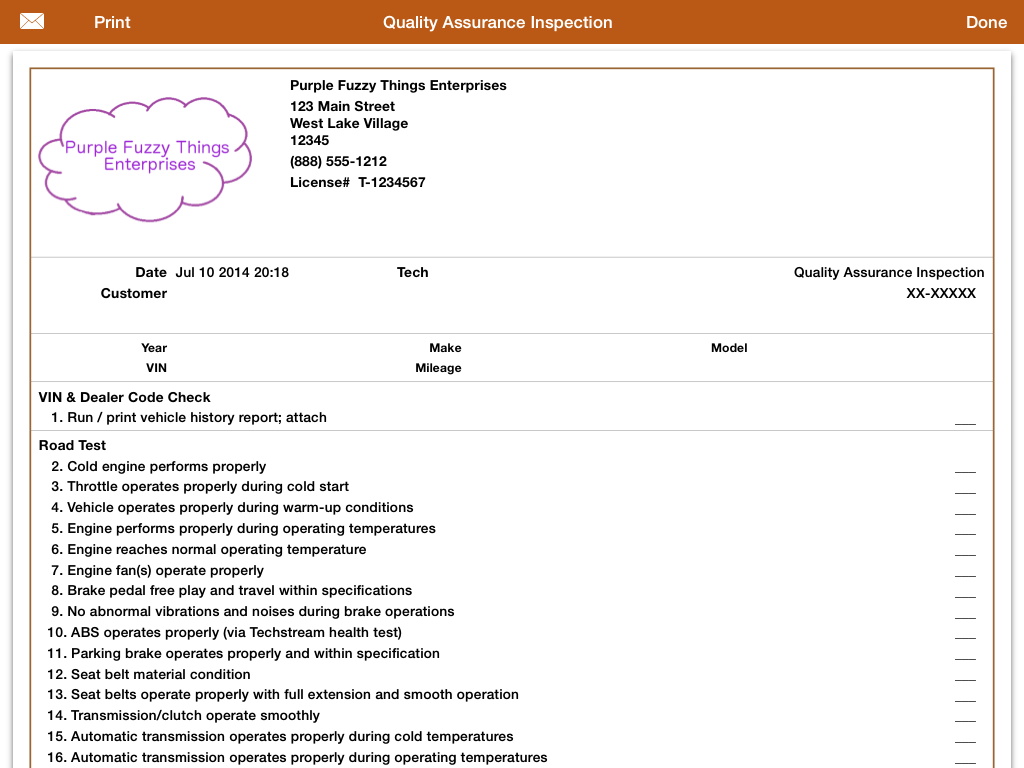Tap Done to close the inspection
This screenshot has width=1024, height=768.
coord(985,22)
